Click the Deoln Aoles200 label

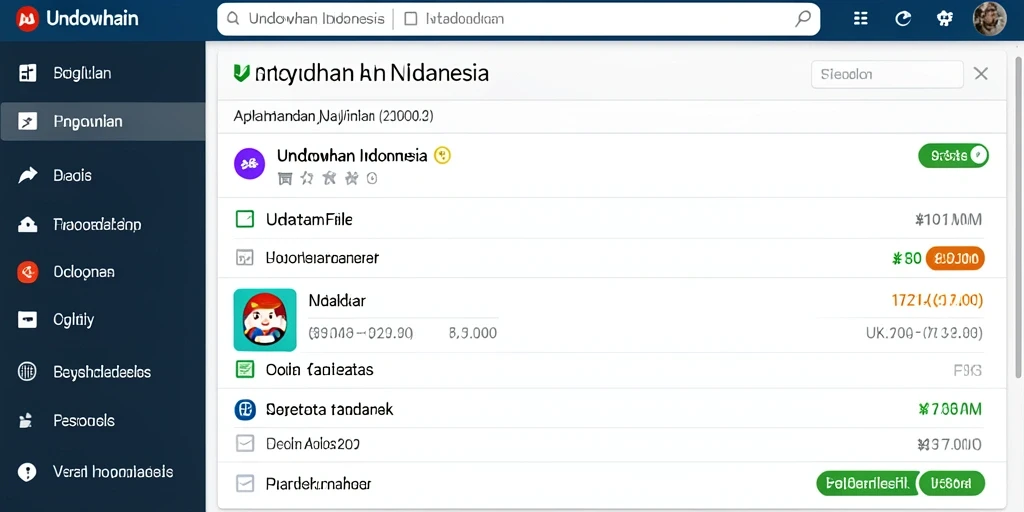tap(313, 445)
